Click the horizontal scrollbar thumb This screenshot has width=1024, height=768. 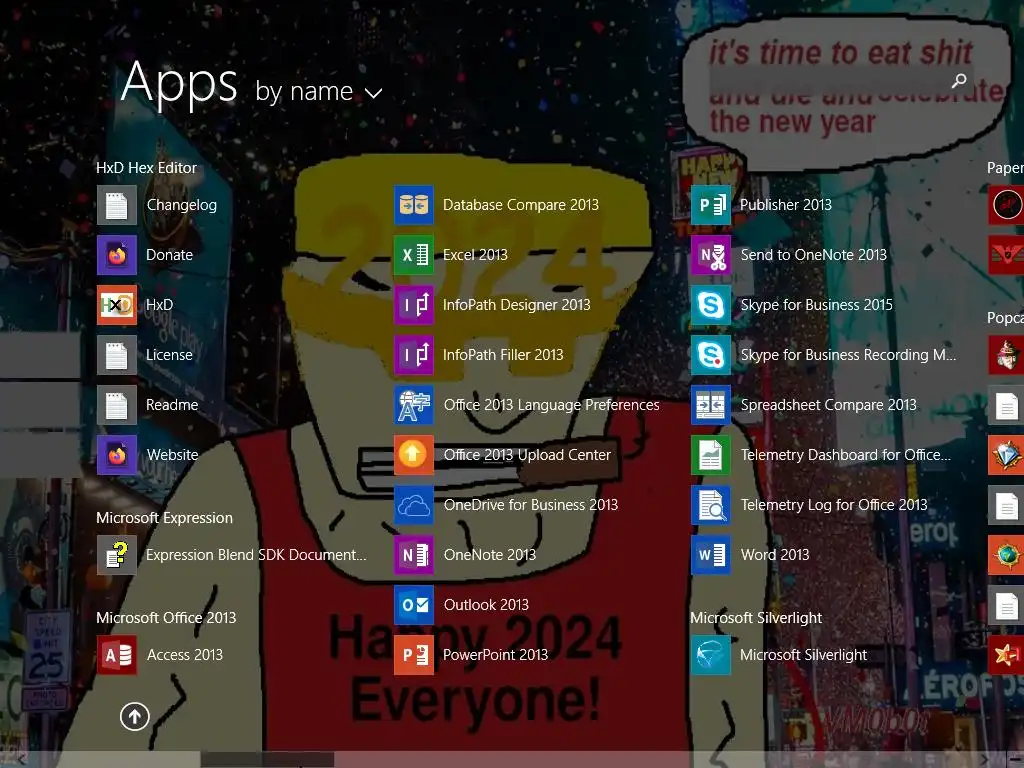(x=268, y=760)
